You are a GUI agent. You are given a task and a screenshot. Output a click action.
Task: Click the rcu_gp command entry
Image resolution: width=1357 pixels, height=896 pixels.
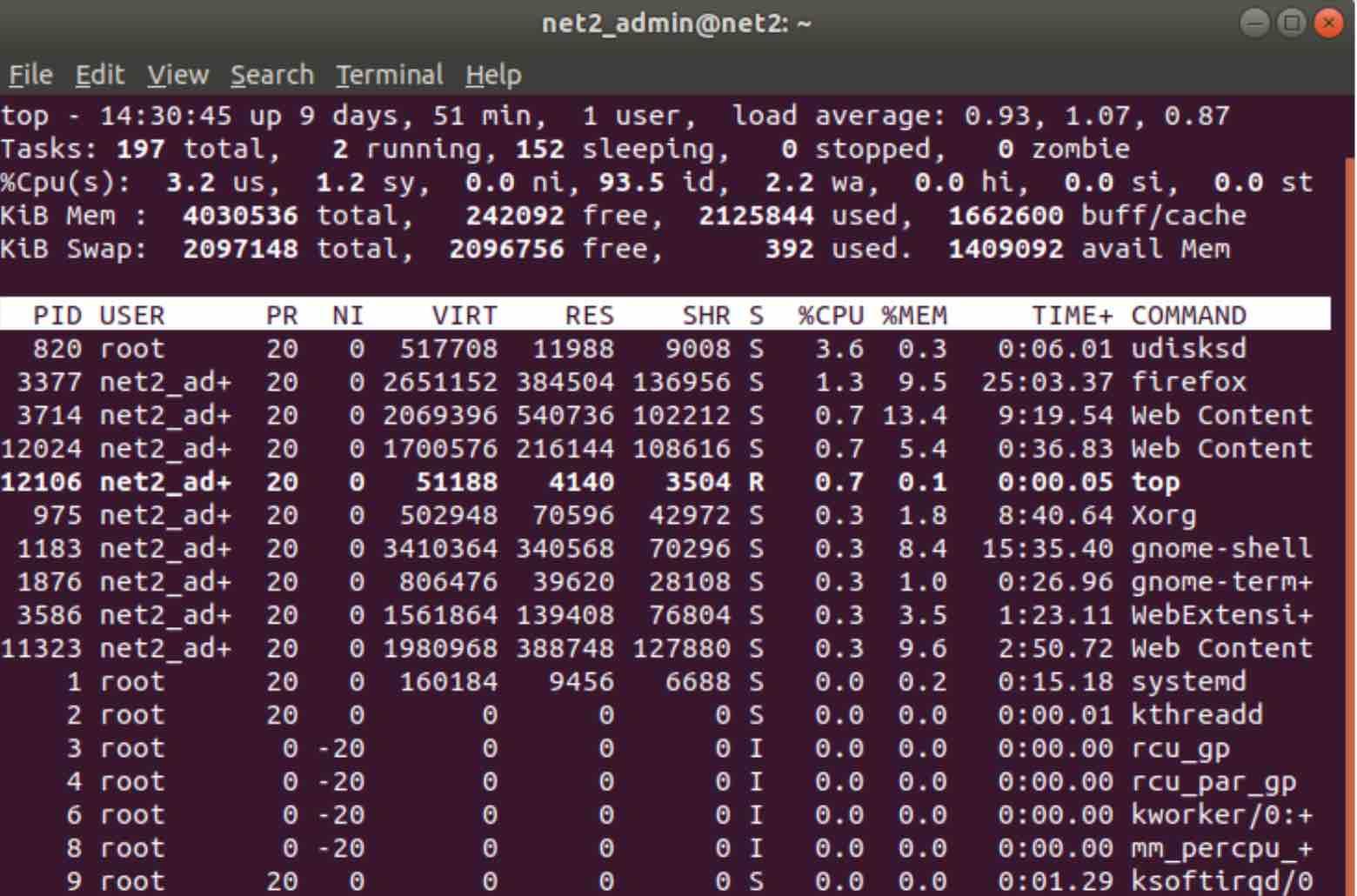[x=1180, y=748]
